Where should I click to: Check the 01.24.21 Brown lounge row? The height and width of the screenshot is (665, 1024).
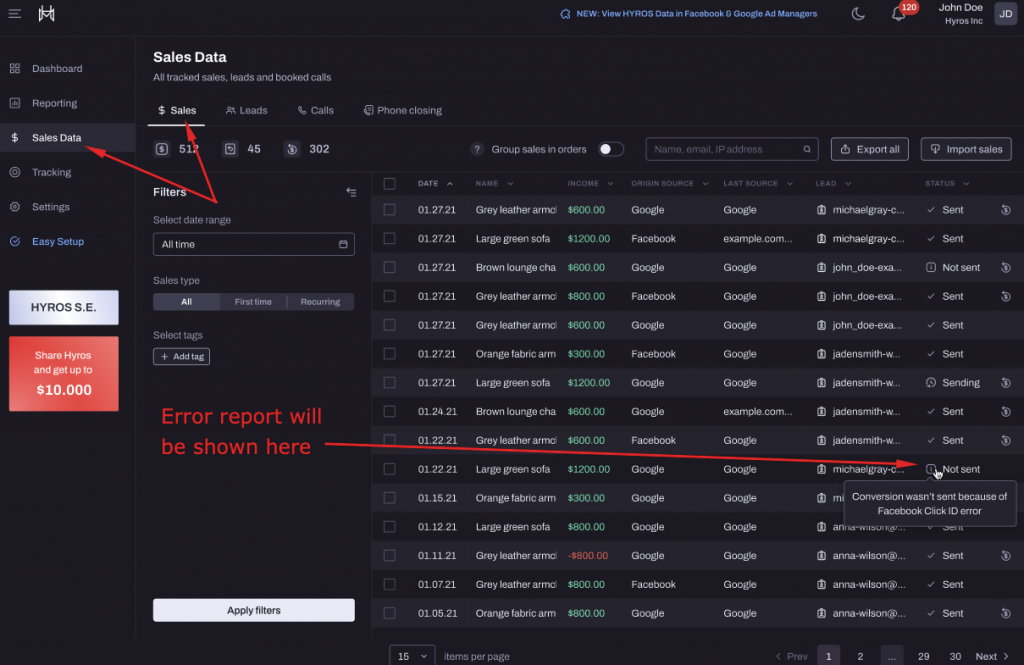pos(389,412)
